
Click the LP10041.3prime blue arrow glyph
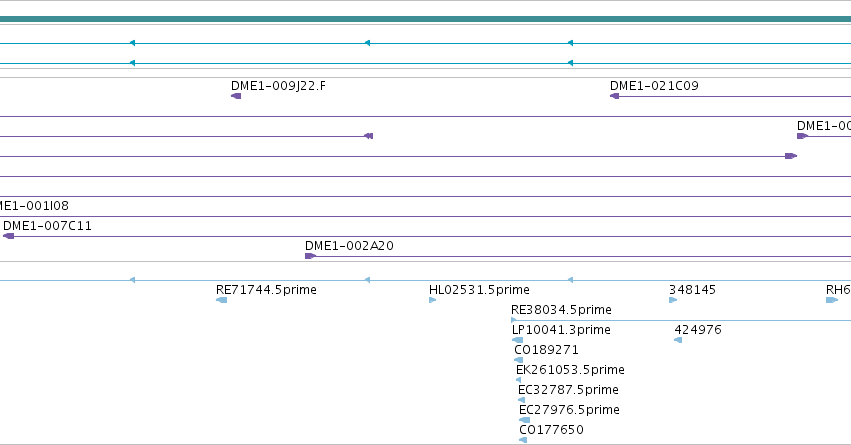pyautogui.click(x=517, y=340)
